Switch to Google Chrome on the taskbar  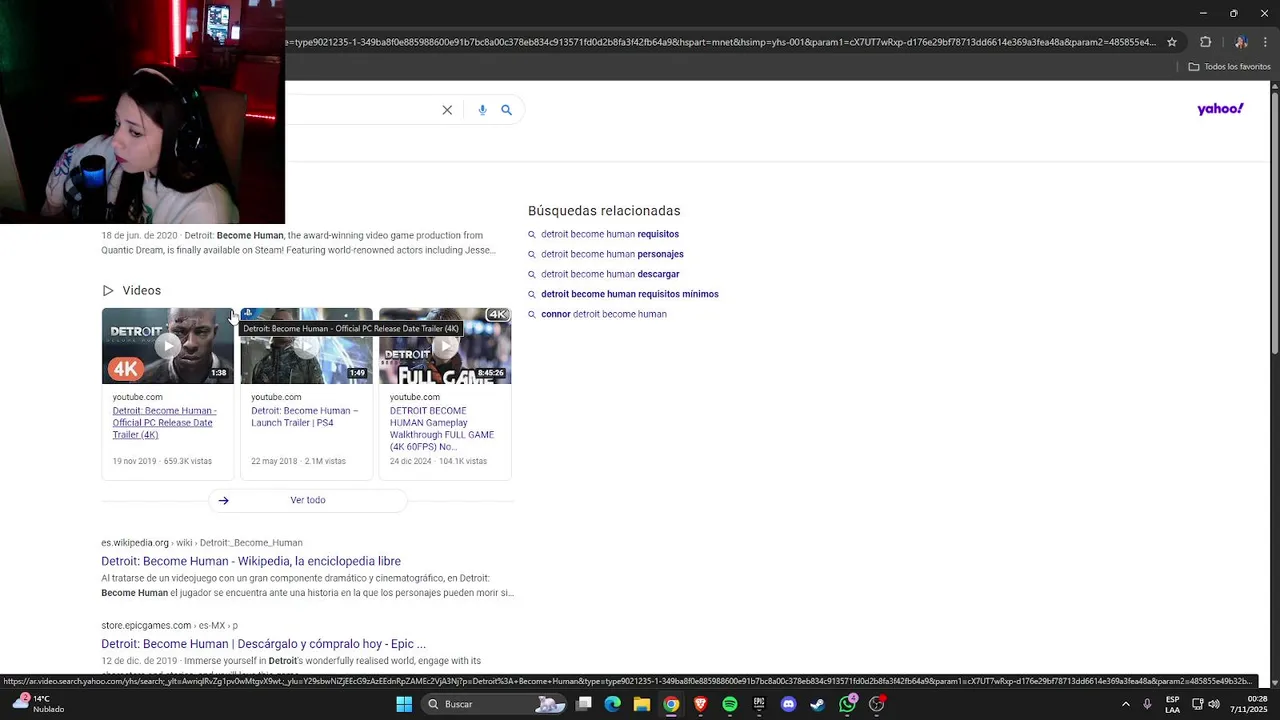[x=671, y=704]
